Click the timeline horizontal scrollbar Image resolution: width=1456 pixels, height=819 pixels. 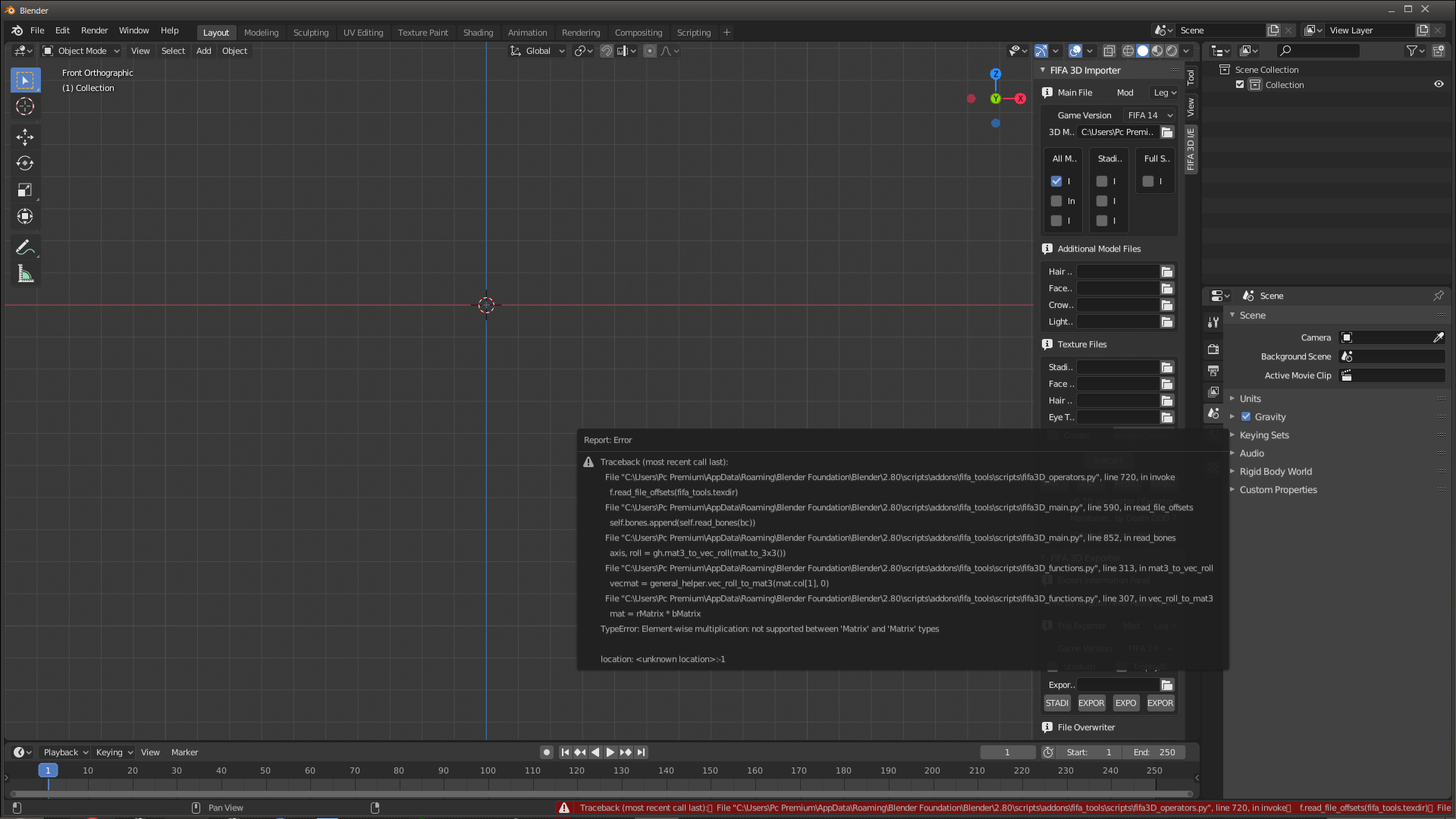pyautogui.click(x=601, y=794)
